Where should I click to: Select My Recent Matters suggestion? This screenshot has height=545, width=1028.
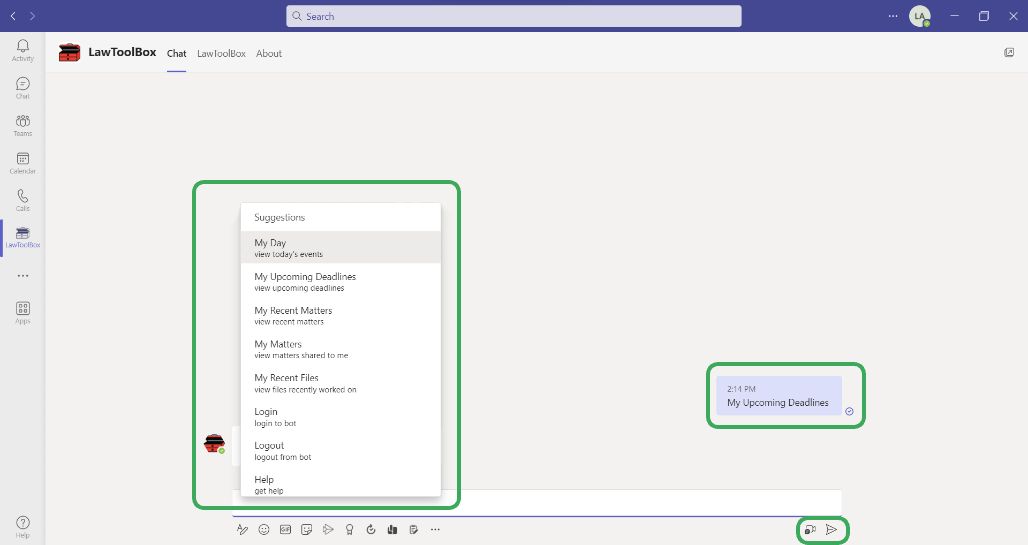click(341, 315)
